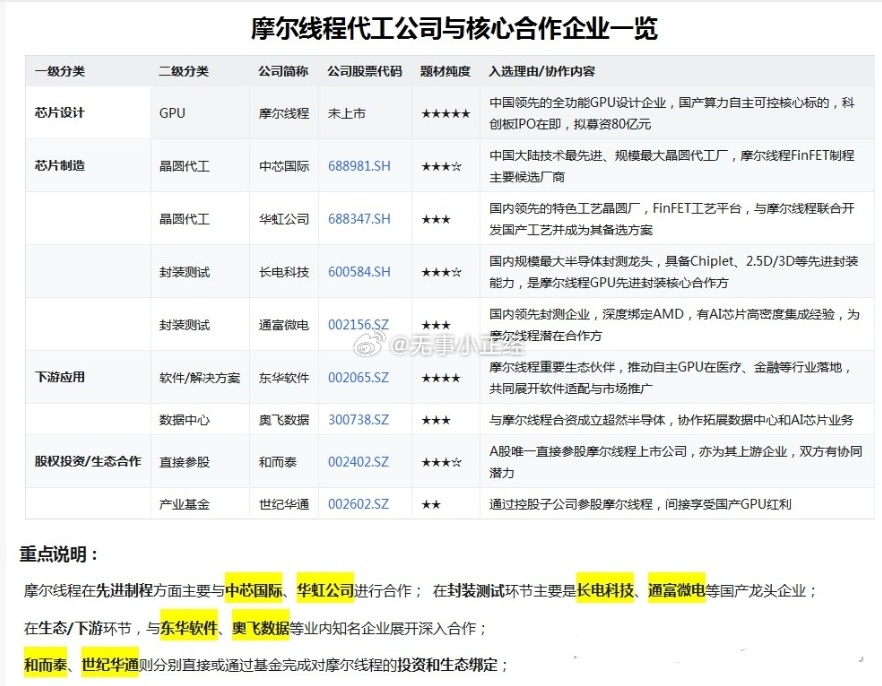Click the star rating for 和而泰
Screen dimensions: 882x686
coord(442,462)
